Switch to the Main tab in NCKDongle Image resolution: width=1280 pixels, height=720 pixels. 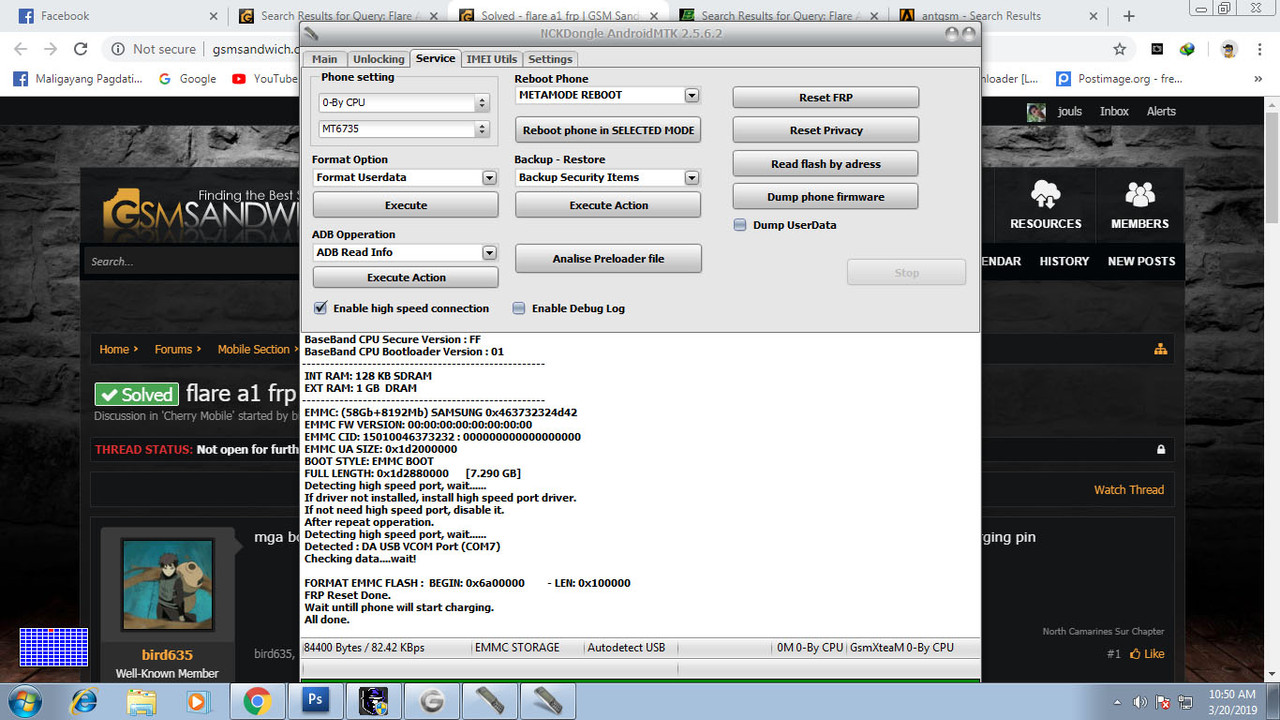[325, 59]
